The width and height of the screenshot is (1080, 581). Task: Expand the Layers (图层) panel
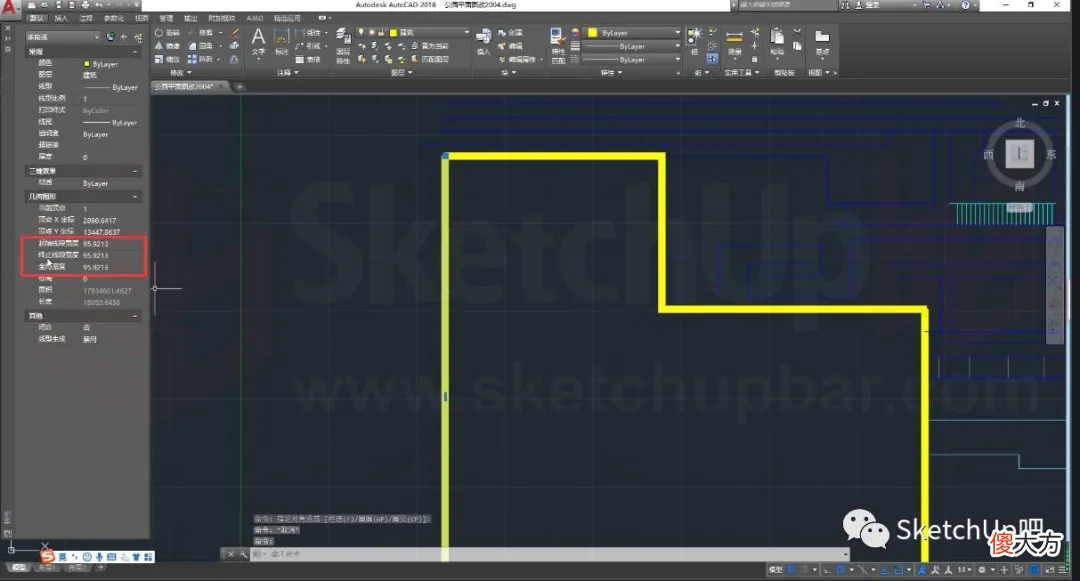point(402,72)
